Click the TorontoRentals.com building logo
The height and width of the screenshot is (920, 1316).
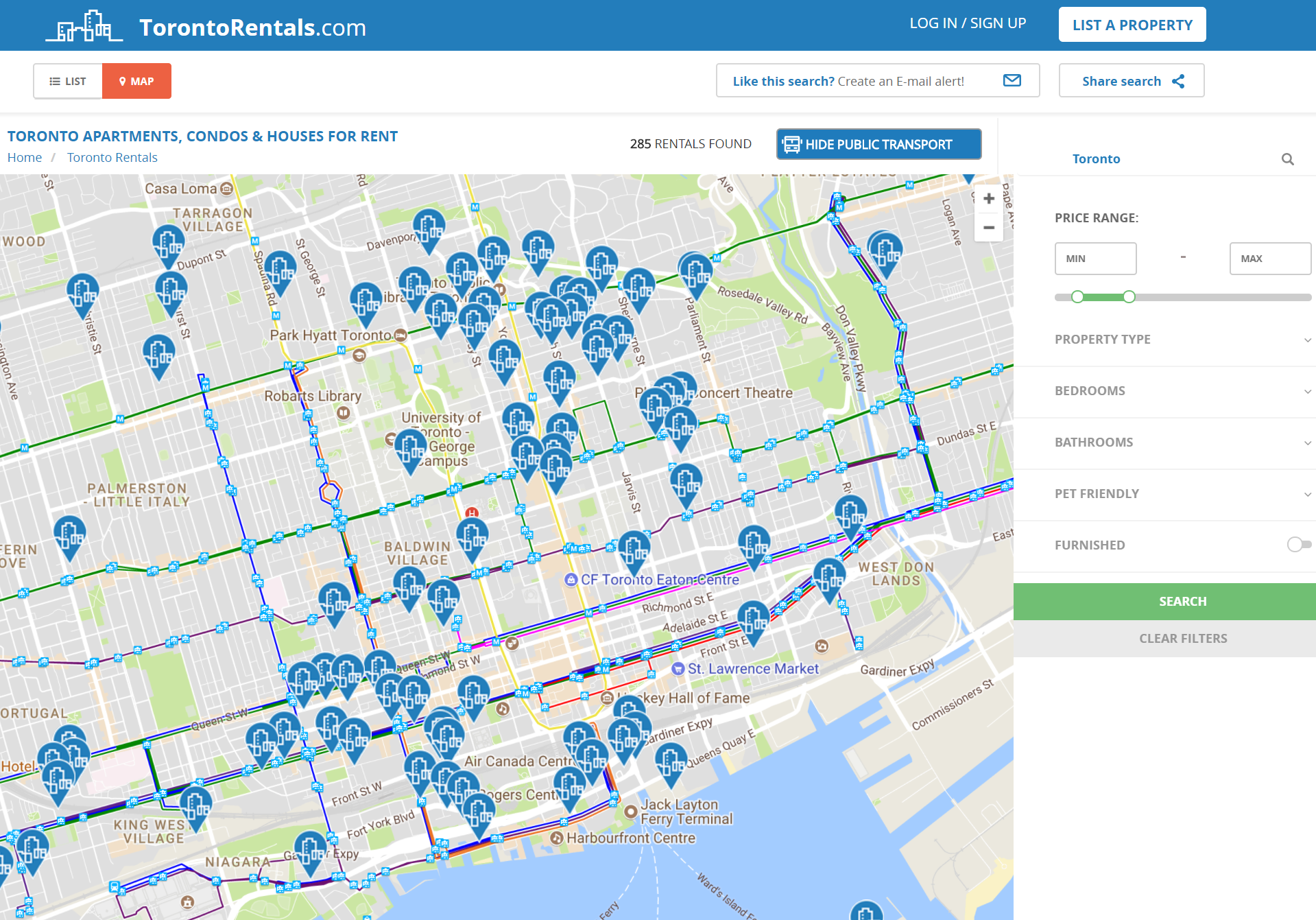tap(84, 26)
